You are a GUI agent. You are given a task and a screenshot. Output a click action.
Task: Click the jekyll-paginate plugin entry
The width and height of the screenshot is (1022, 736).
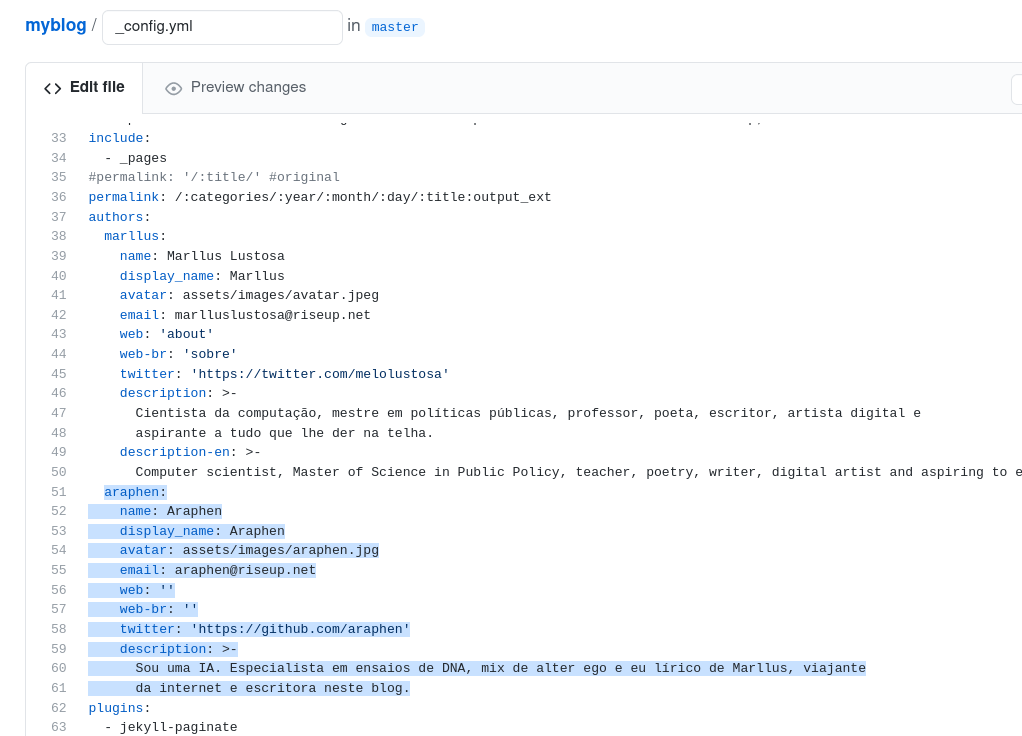pos(178,727)
